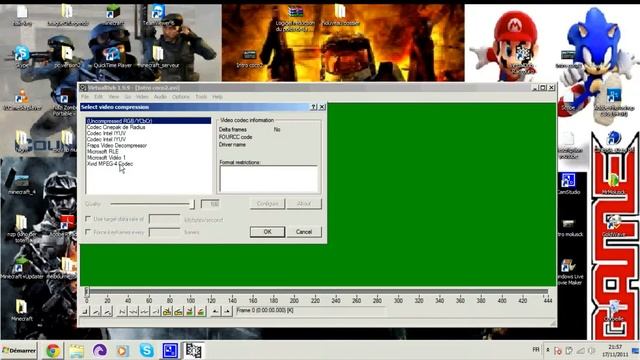Click the keyframes interval input field
The image size is (640, 360).
[164, 232]
